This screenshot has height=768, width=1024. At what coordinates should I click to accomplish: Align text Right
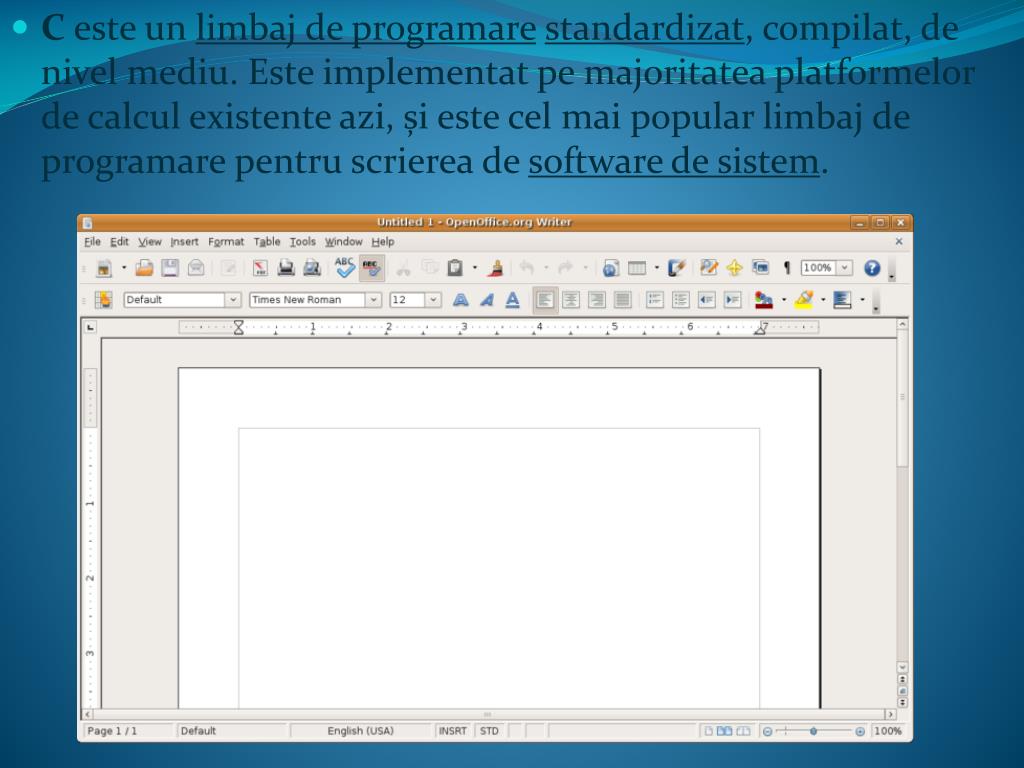(x=597, y=300)
